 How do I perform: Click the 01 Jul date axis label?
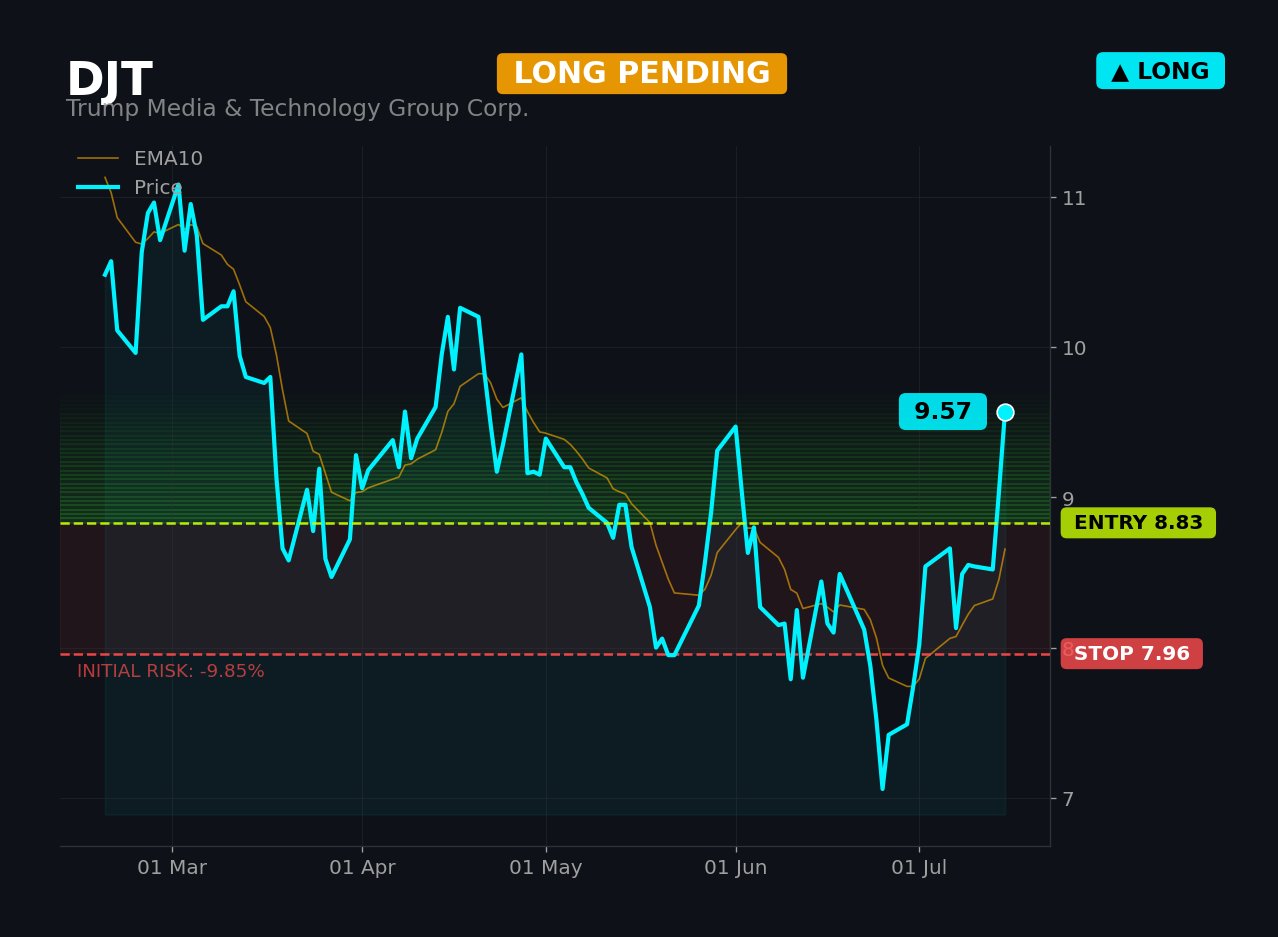pos(919,868)
